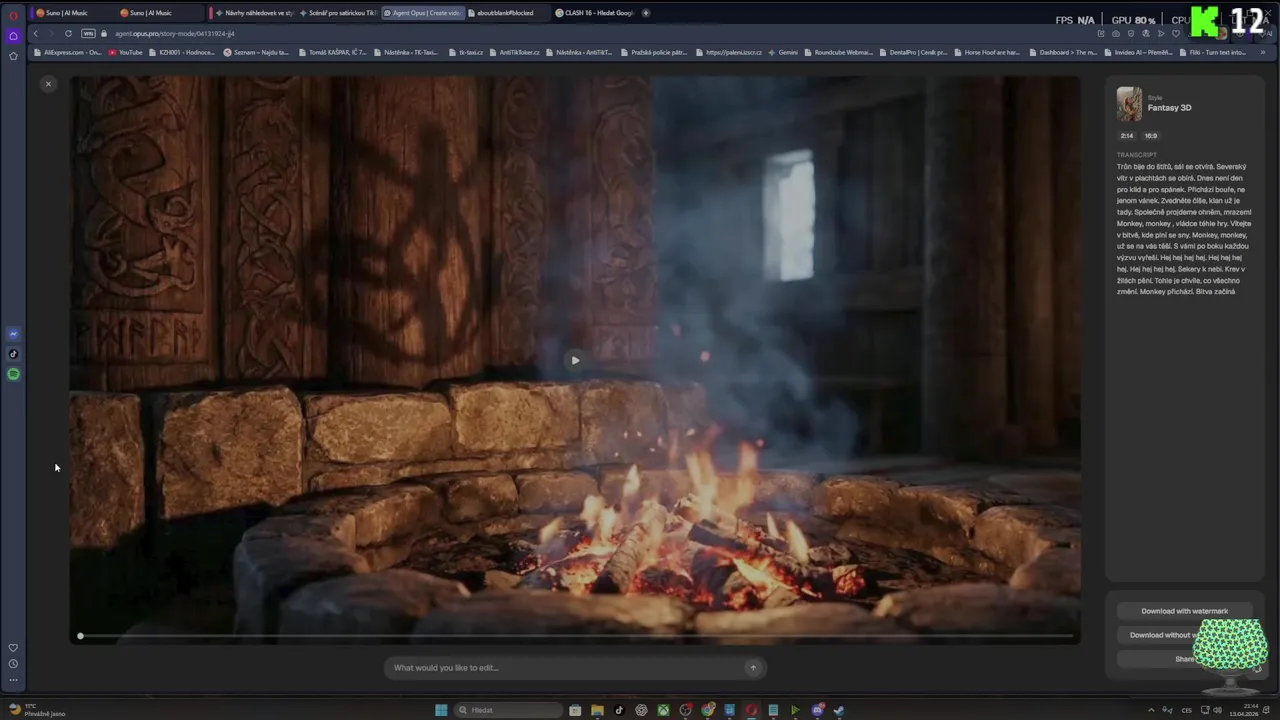Open AliExpress bookmark
Viewport: 1280px width, 720px height.
68,52
